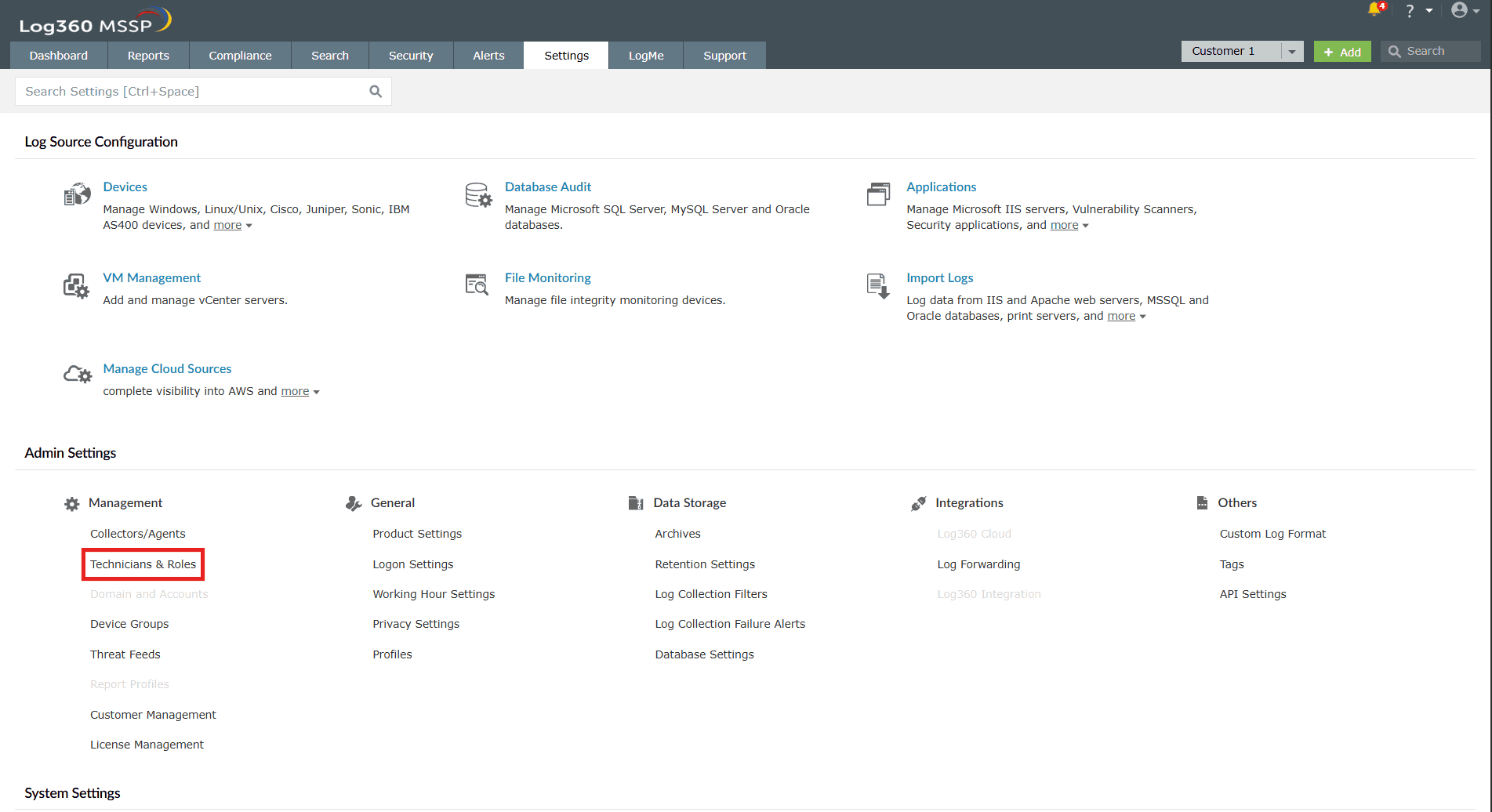Open the Devices link
The height and width of the screenshot is (812, 1492).
125,187
